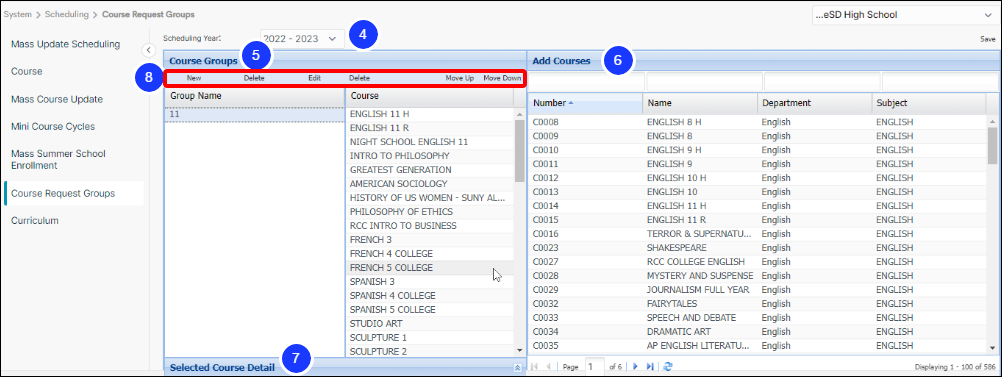Click the filter field above Department column

click(x=822, y=82)
